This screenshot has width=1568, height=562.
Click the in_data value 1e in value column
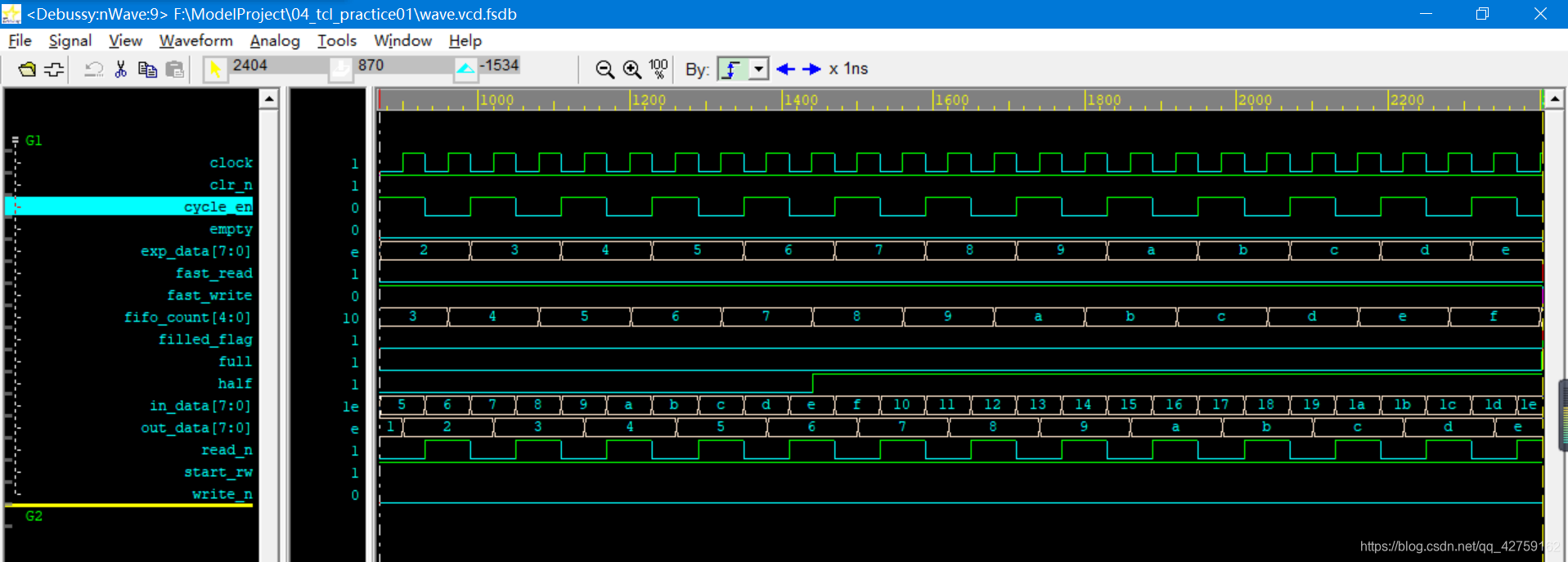(x=351, y=407)
